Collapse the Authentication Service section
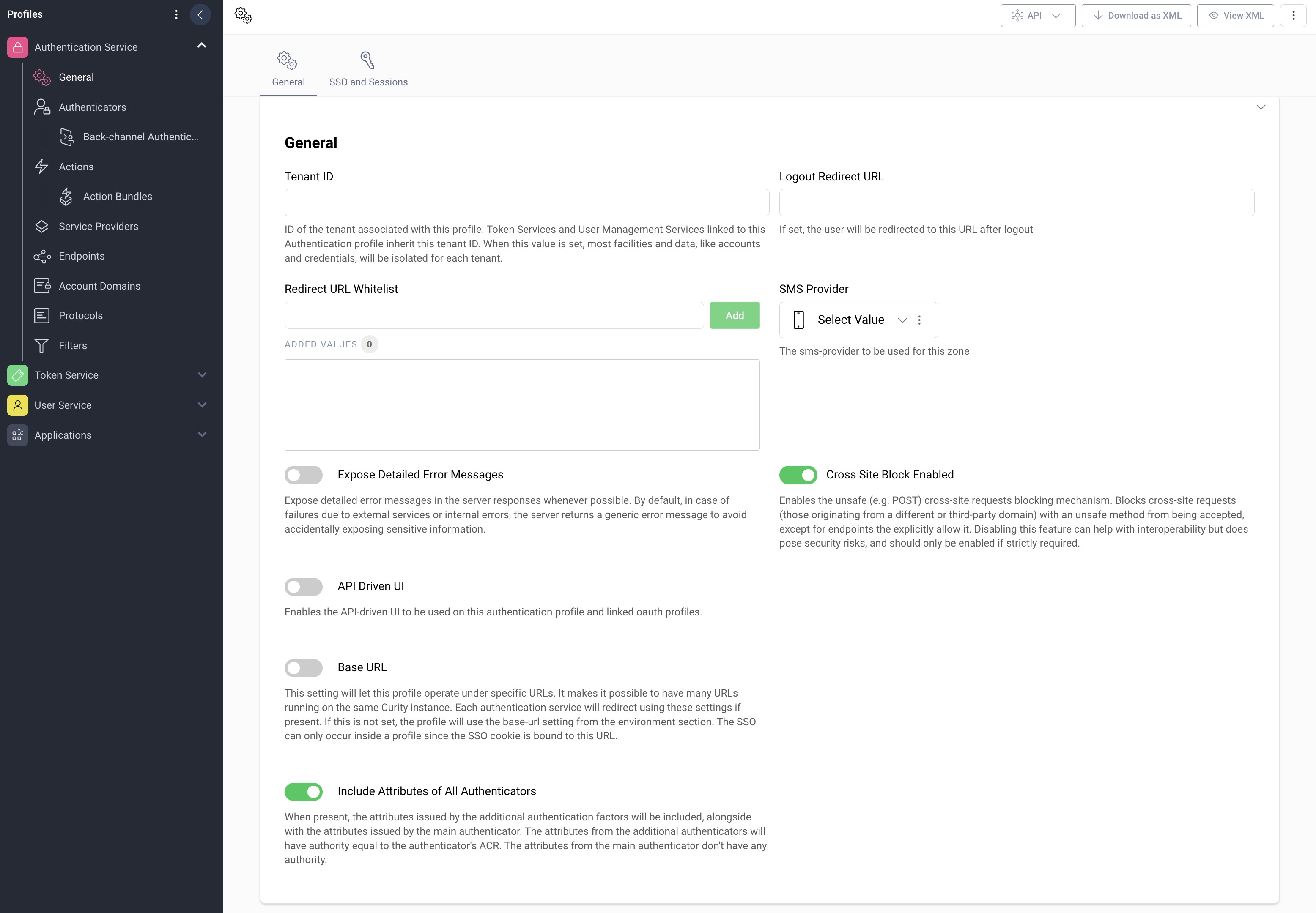The width and height of the screenshot is (1316, 913). click(x=201, y=45)
